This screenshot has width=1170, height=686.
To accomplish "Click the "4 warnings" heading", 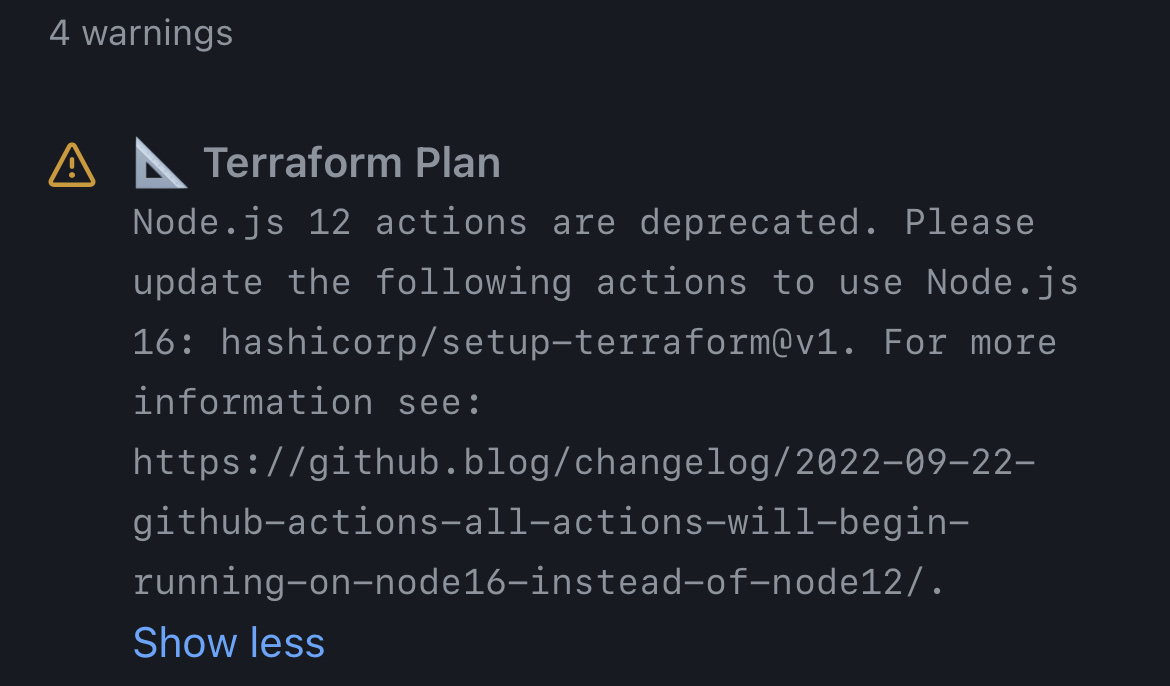I will [141, 34].
